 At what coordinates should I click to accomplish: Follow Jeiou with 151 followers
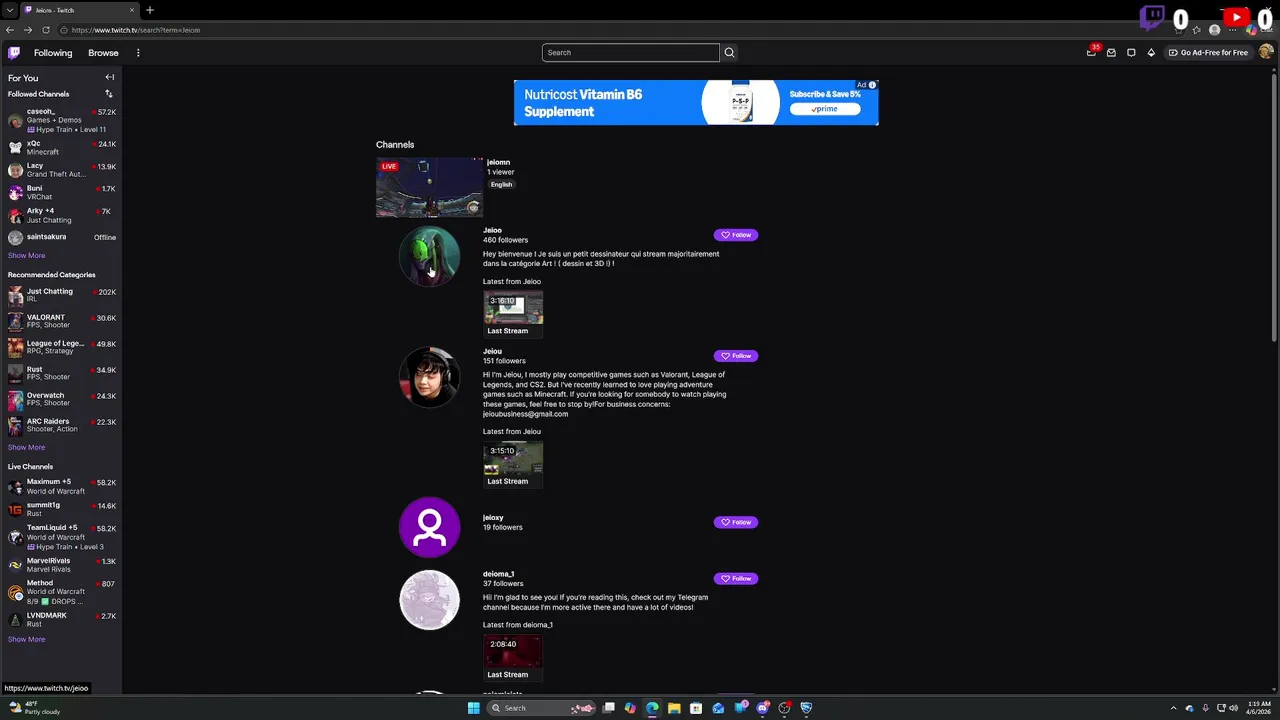click(x=736, y=356)
